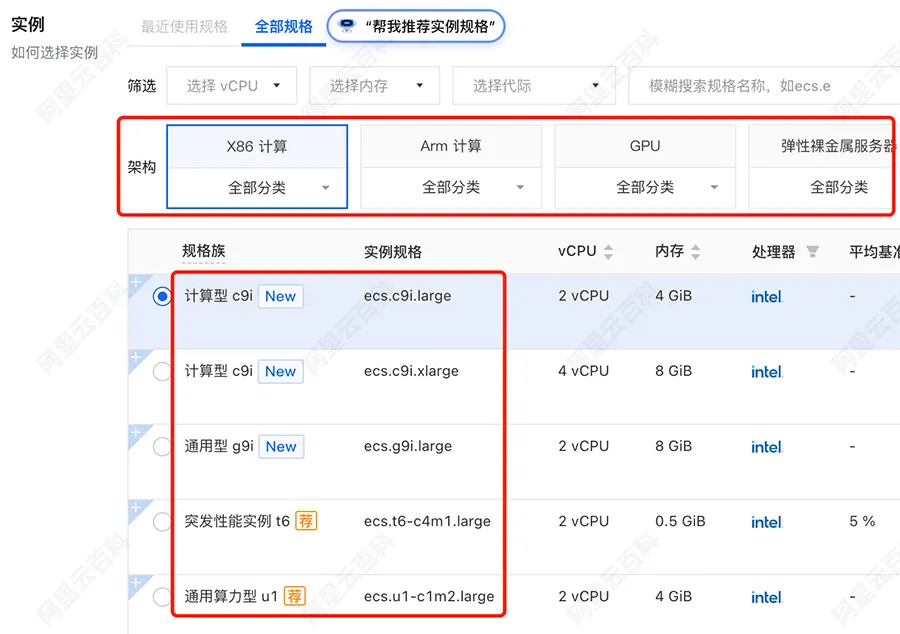This screenshot has width=900, height=634.
Task: Open 选择内存 filter dropdown
Action: [375, 85]
